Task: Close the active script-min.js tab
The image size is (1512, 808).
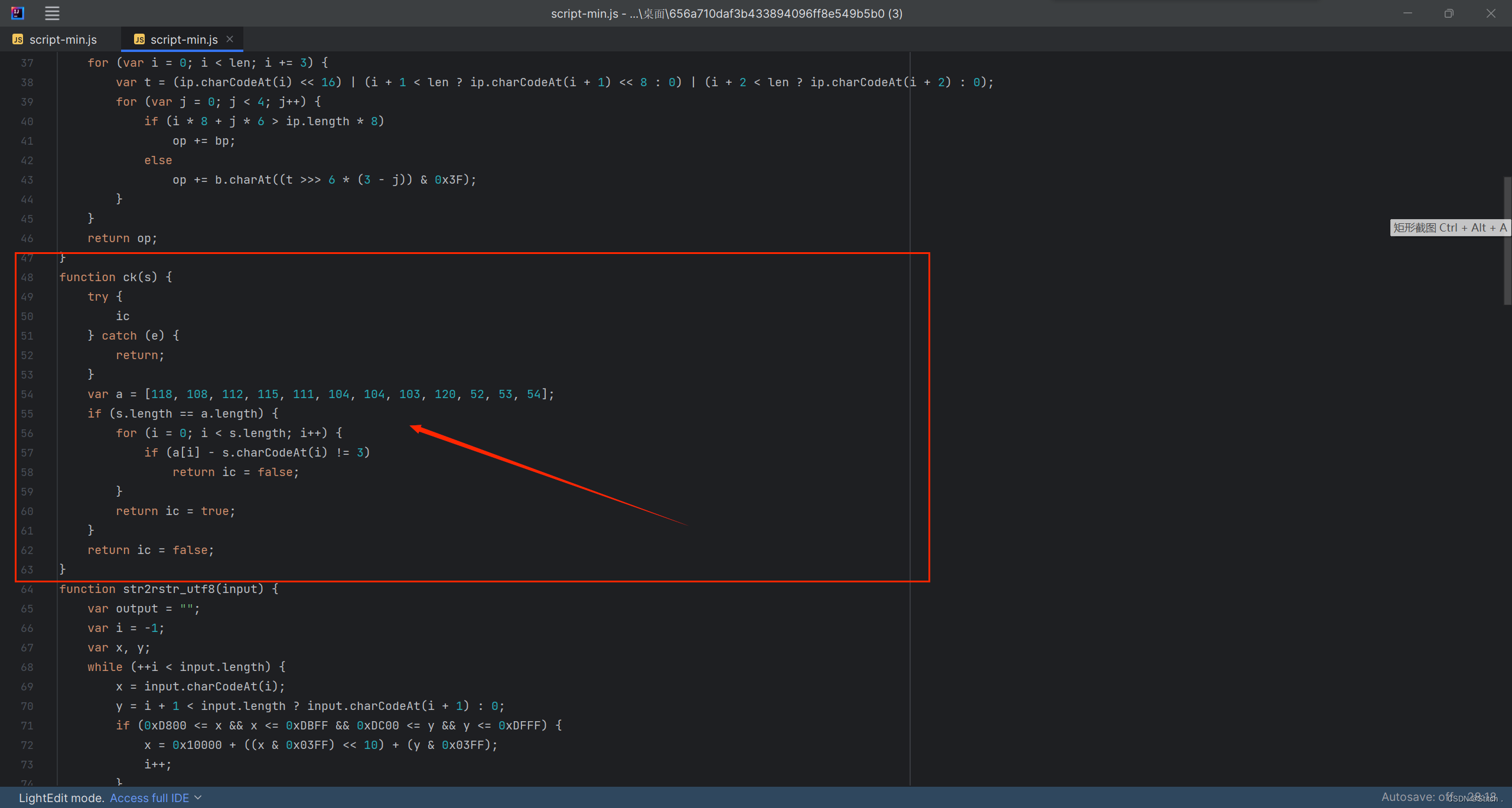Action: tap(230, 39)
